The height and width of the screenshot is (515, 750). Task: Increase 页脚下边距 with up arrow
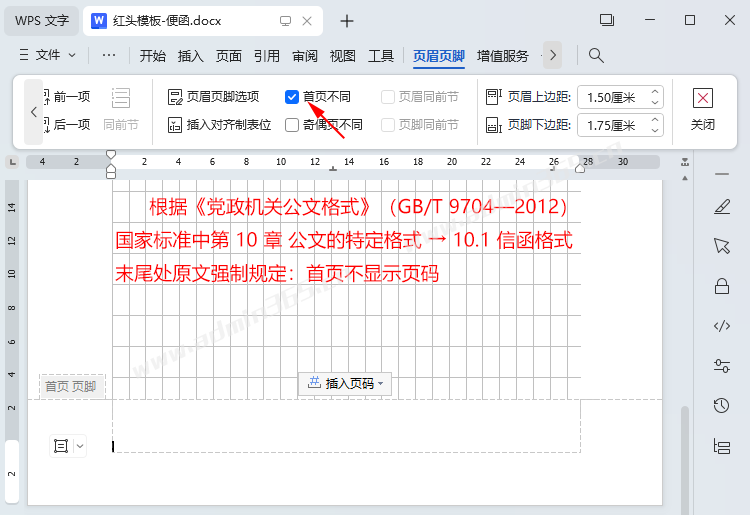coord(655,120)
